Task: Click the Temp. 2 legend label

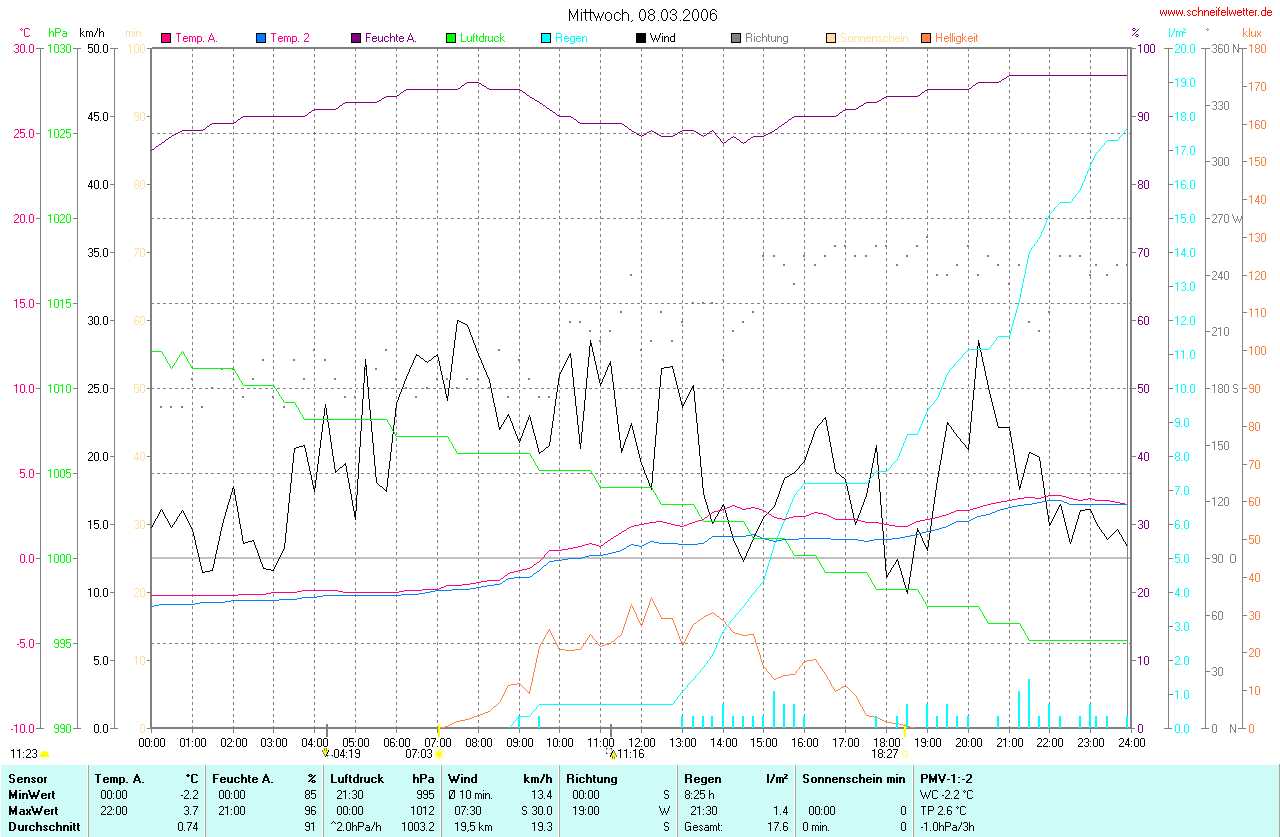Action: [290, 38]
